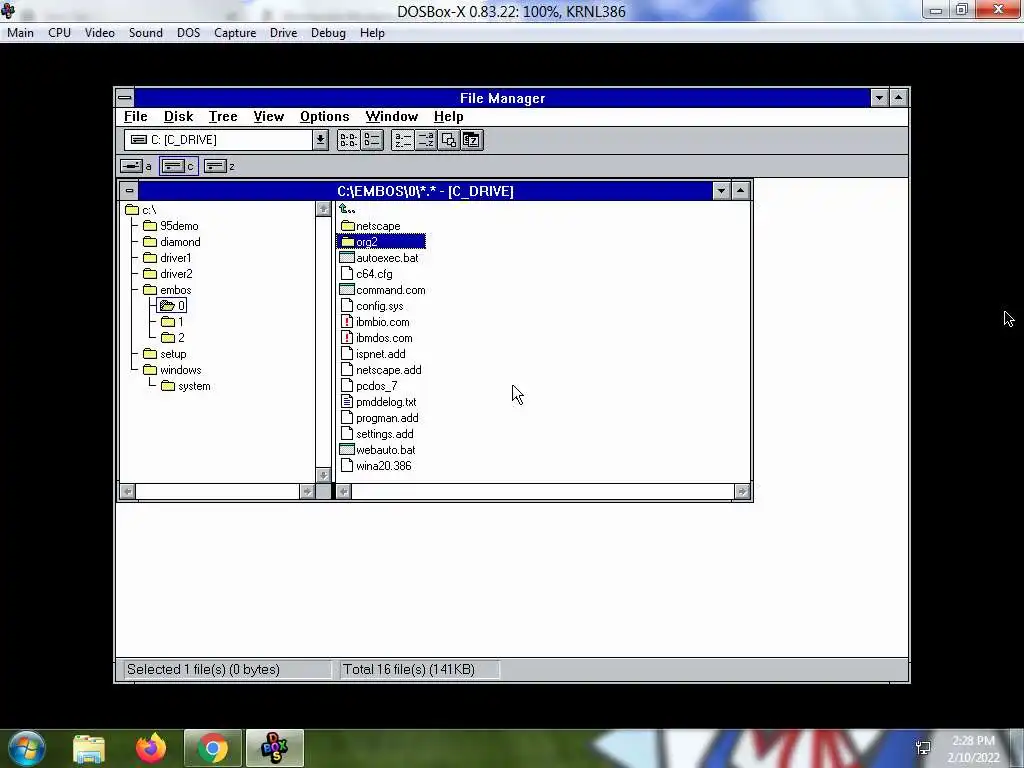Screen dimensions: 1024x768
Task: Open DOSBox-X CPU menu
Action: click(59, 33)
